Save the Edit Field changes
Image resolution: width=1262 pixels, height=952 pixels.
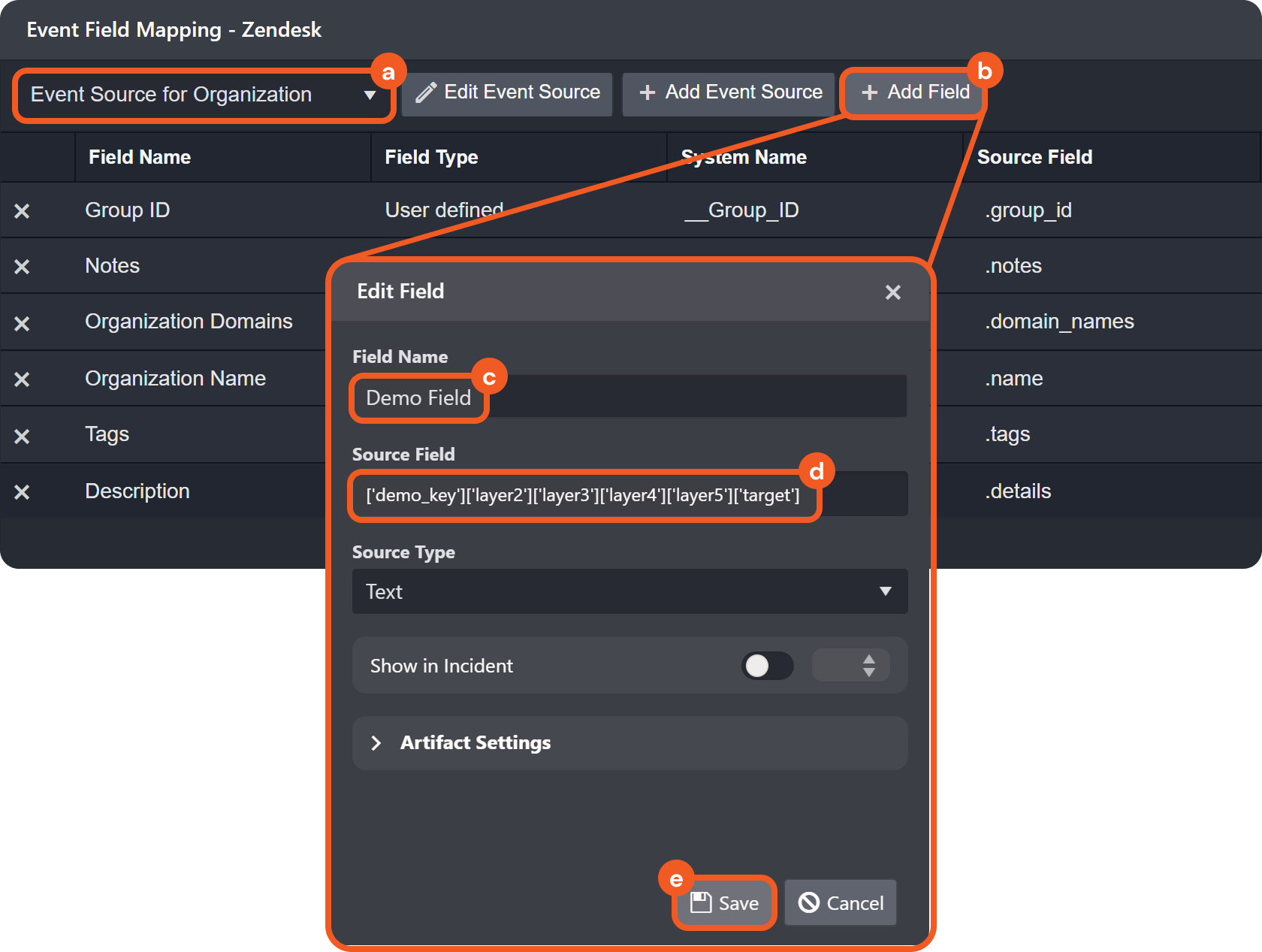[725, 903]
